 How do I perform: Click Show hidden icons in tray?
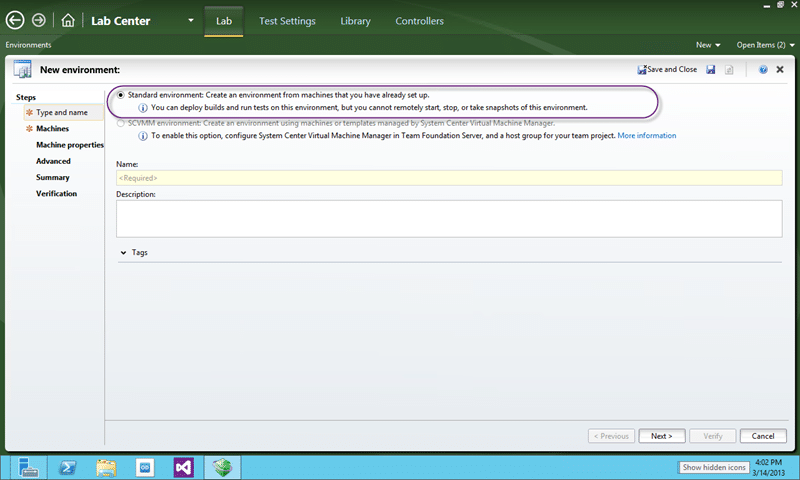click(714, 467)
